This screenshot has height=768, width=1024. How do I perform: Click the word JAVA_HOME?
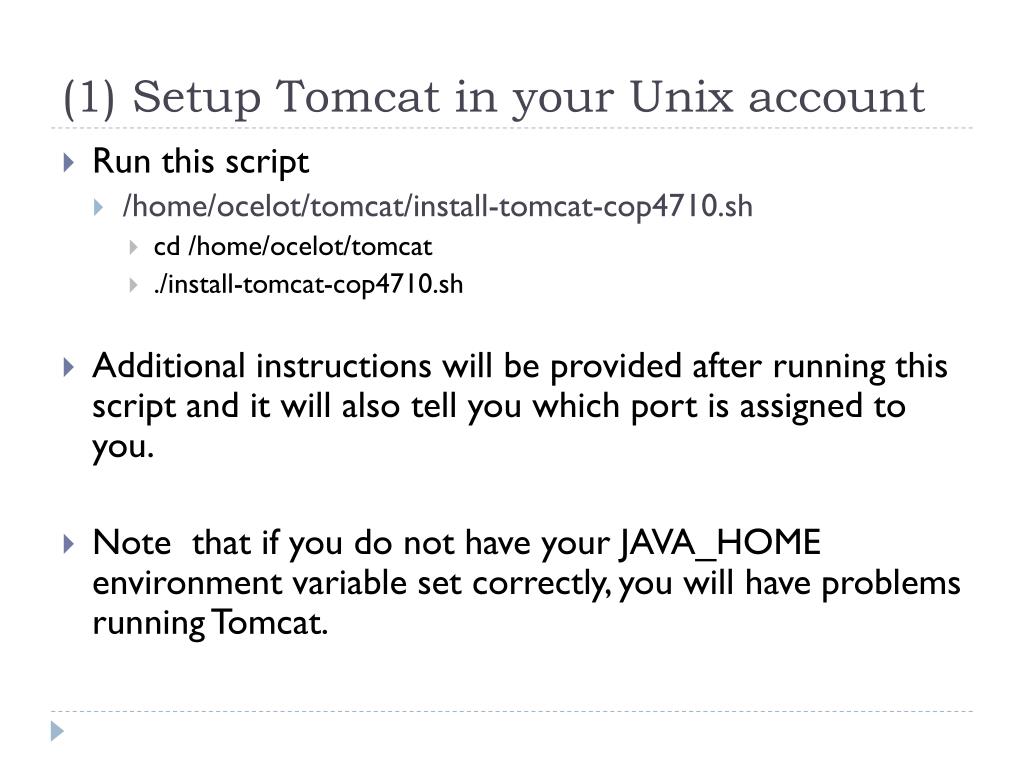tap(720, 543)
